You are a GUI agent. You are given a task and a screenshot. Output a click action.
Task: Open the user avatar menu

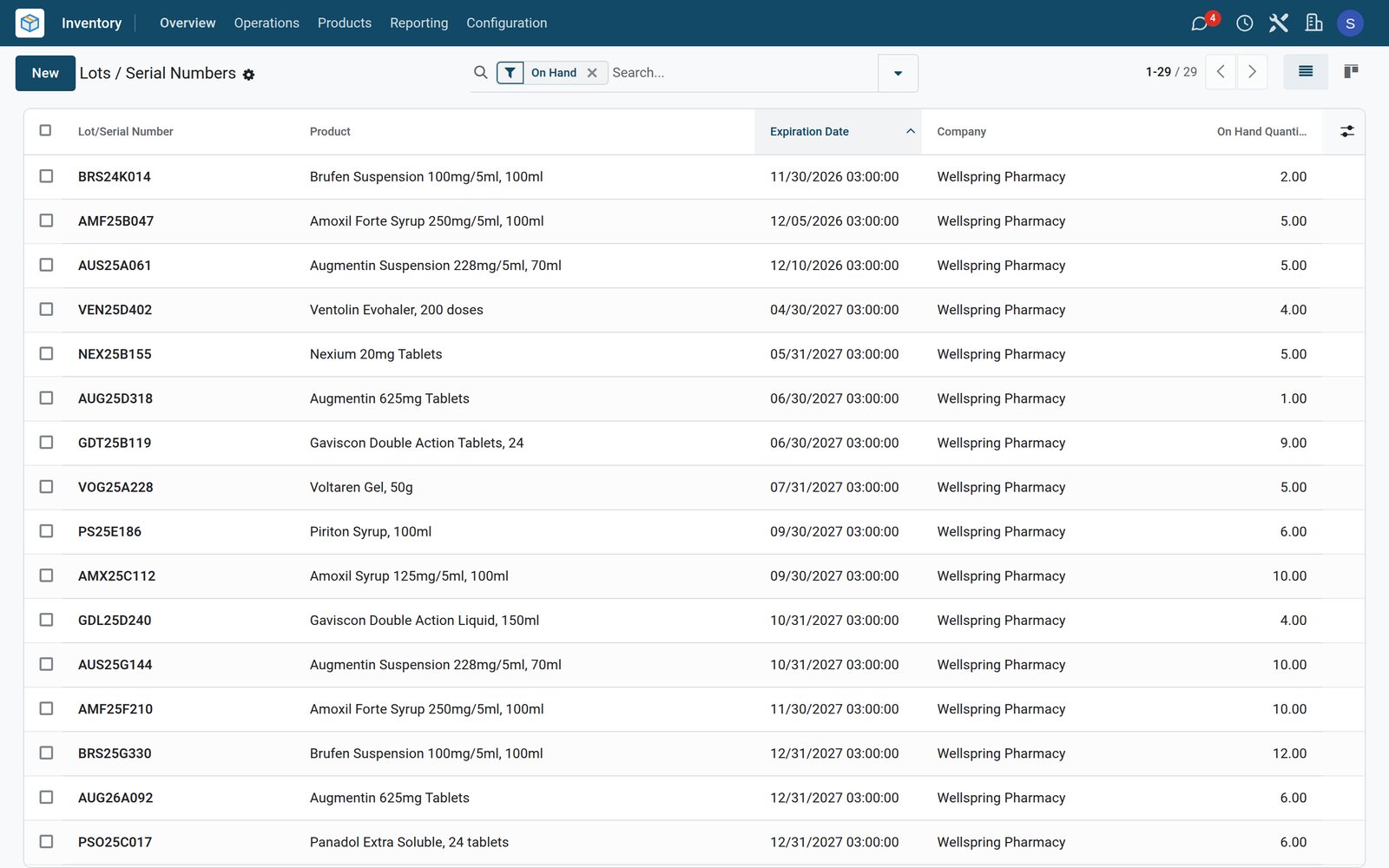(1350, 23)
